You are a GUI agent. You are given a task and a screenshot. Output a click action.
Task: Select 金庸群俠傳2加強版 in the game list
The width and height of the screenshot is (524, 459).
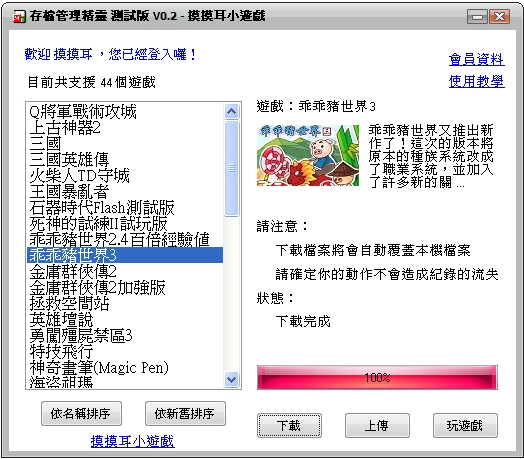tap(125, 287)
